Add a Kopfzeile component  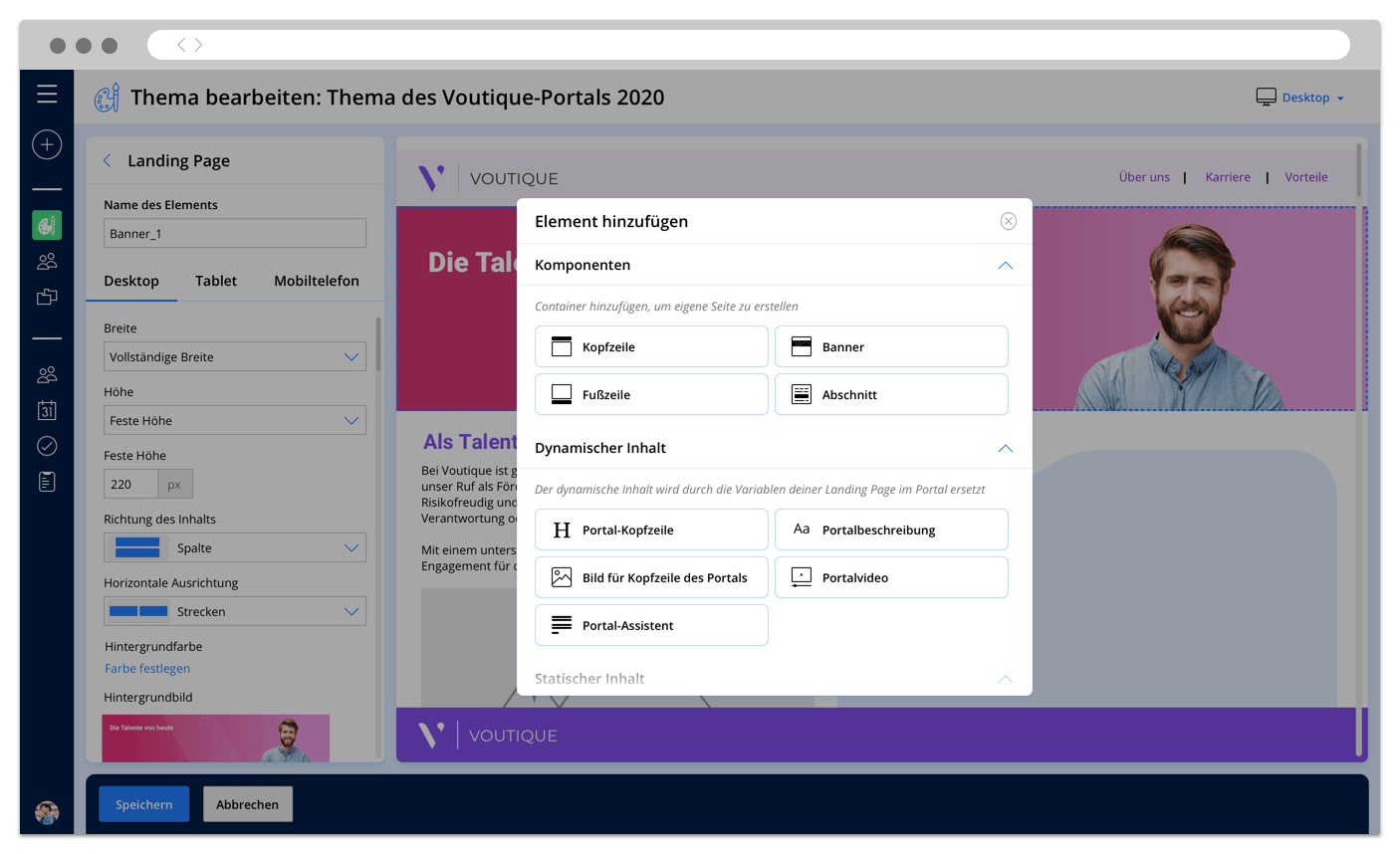click(651, 346)
